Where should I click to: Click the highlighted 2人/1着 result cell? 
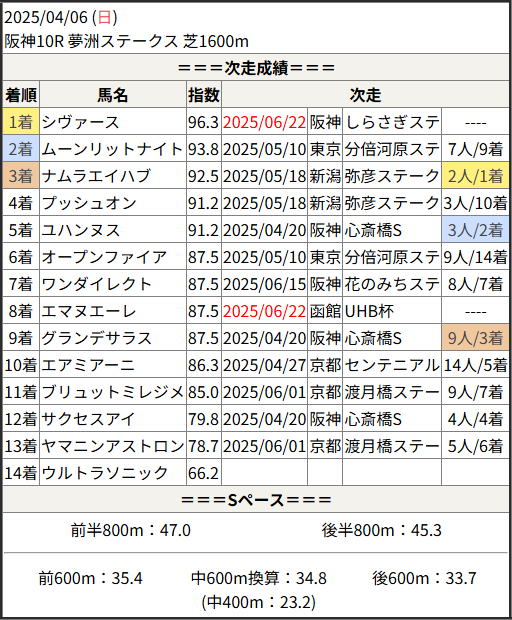tap(475, 176)
